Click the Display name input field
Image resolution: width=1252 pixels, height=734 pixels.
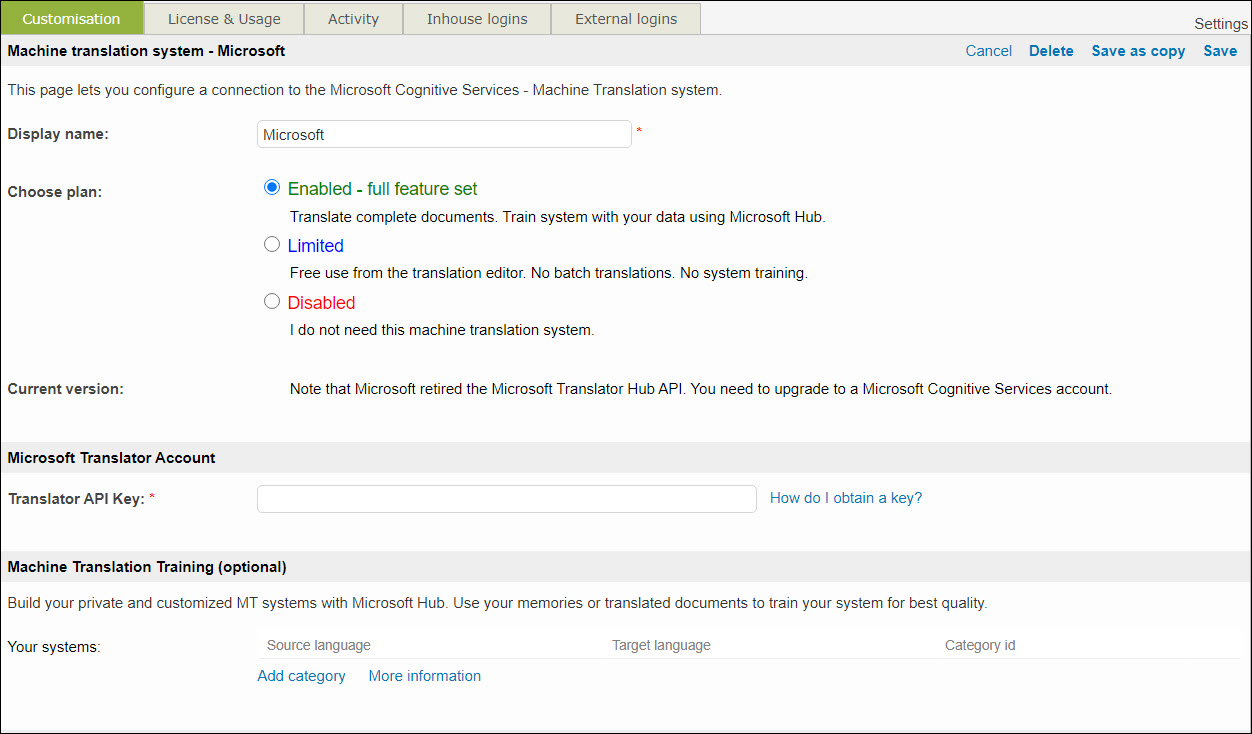pos(444,133)
